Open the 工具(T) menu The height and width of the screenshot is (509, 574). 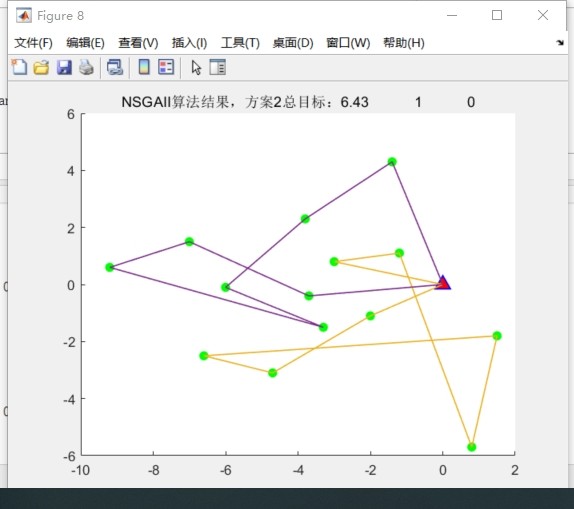[240, 43]
